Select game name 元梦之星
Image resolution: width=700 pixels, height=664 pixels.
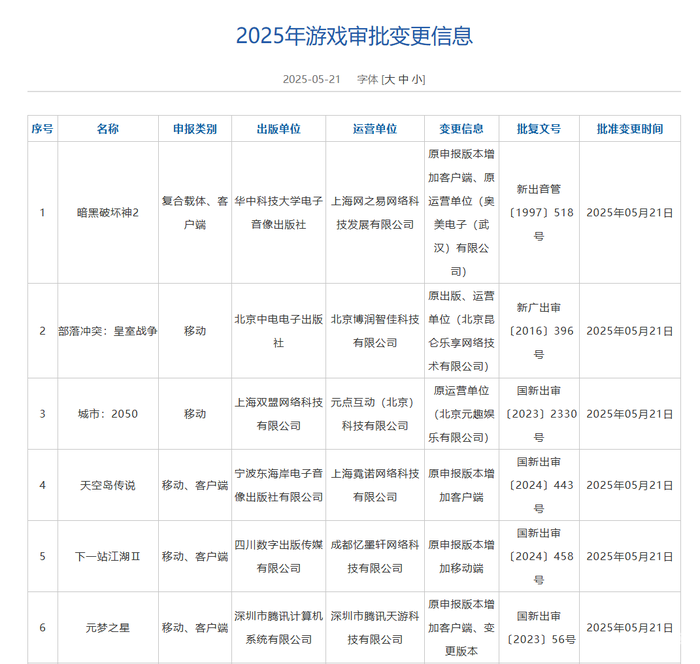[x=108, y=628]
